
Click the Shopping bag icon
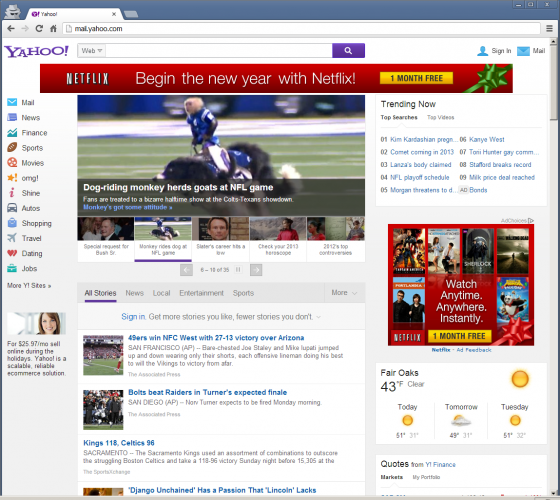coord(12,223)
